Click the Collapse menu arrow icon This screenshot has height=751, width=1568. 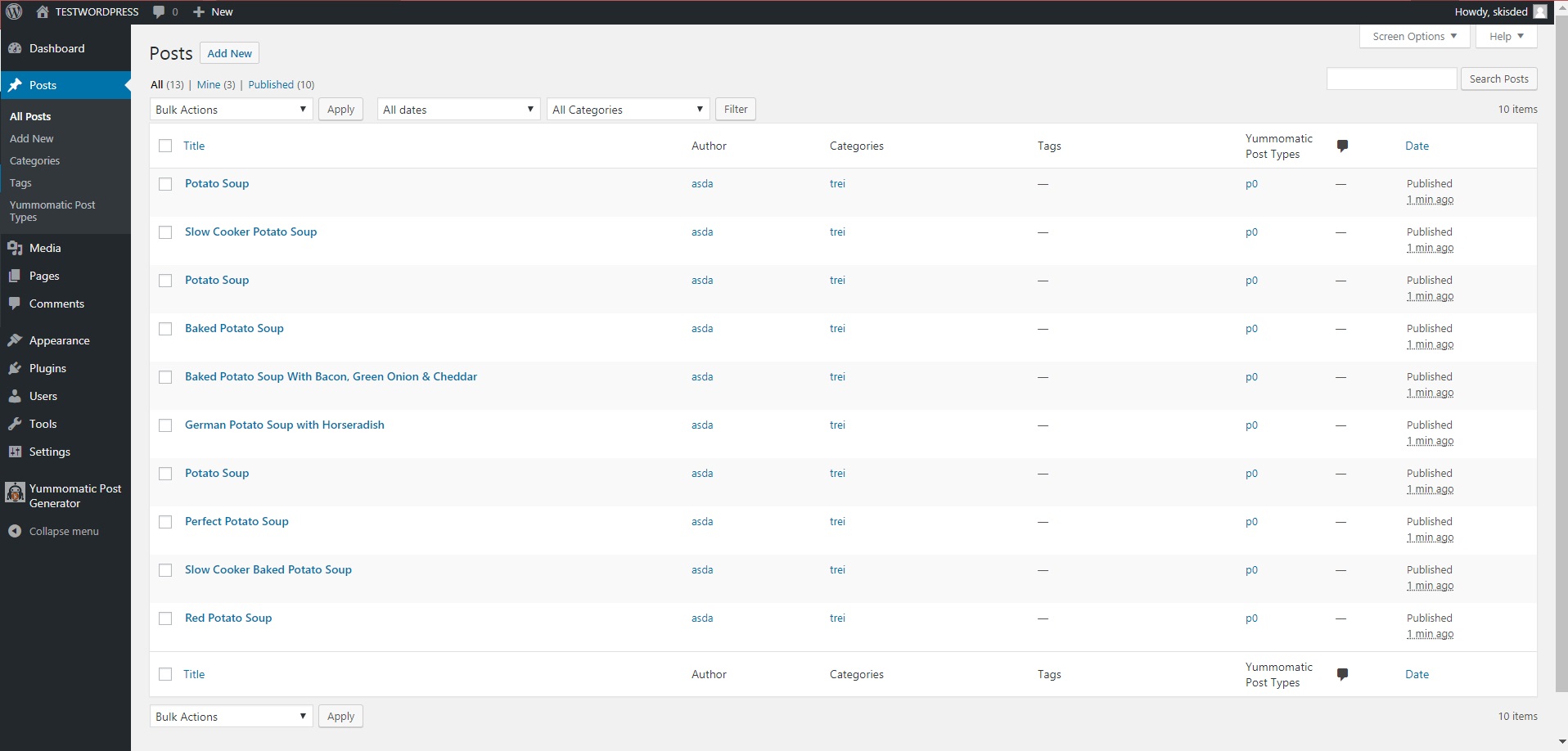coord(15,531)
